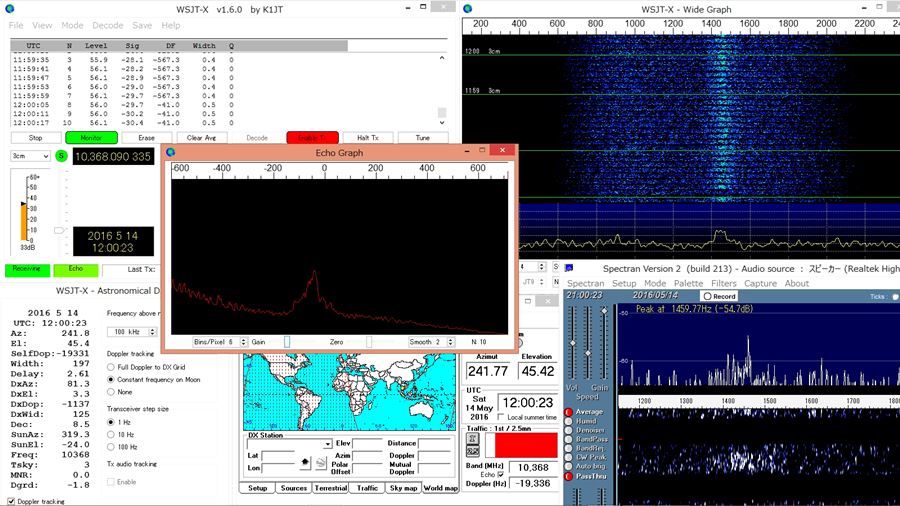Open the Decode menu in WSJT-X
This screenshot has height=506, width=900.
pos(108,25)
